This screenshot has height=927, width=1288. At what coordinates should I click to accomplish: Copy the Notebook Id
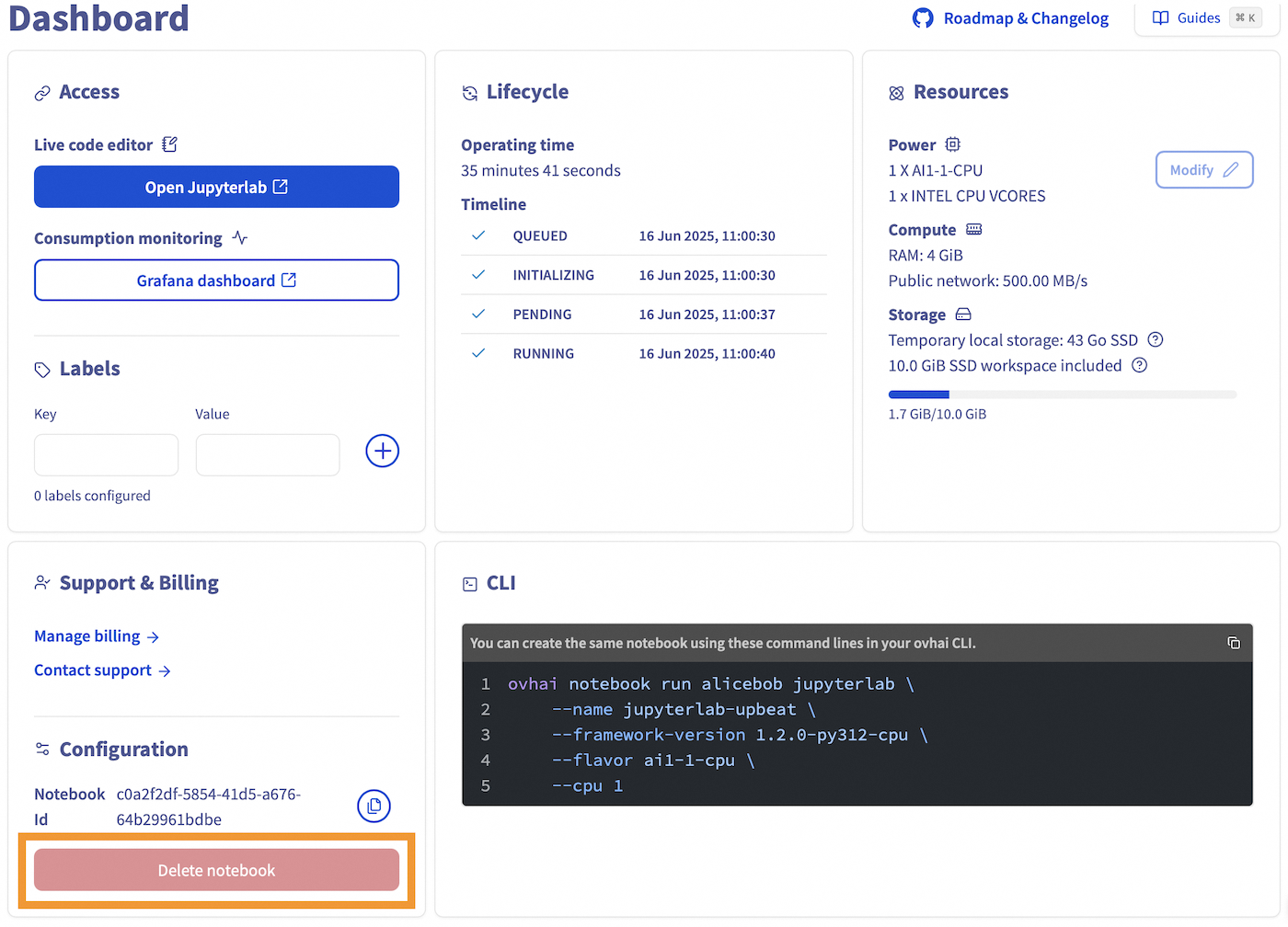pyautogui.click(x=374, y=806)
